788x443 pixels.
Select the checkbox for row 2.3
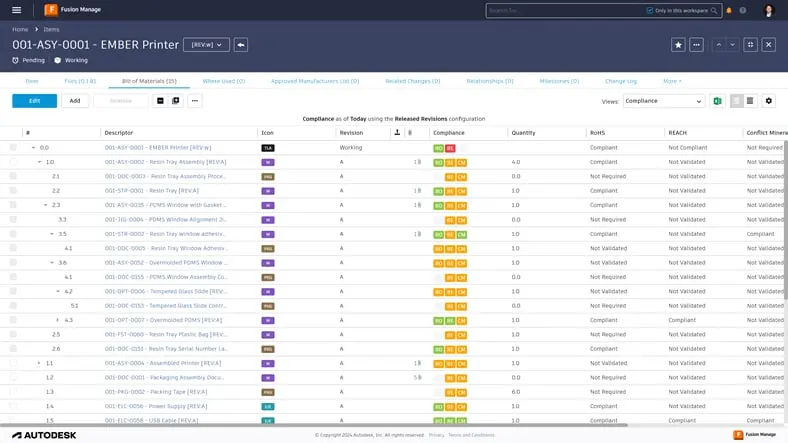point(13,205)
